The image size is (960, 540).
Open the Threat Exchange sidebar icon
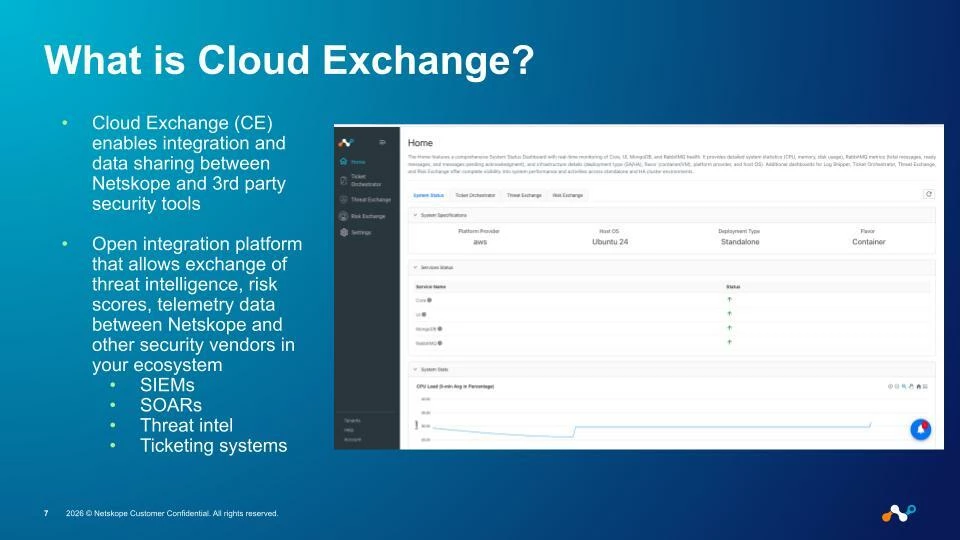[x=343, y=200]
